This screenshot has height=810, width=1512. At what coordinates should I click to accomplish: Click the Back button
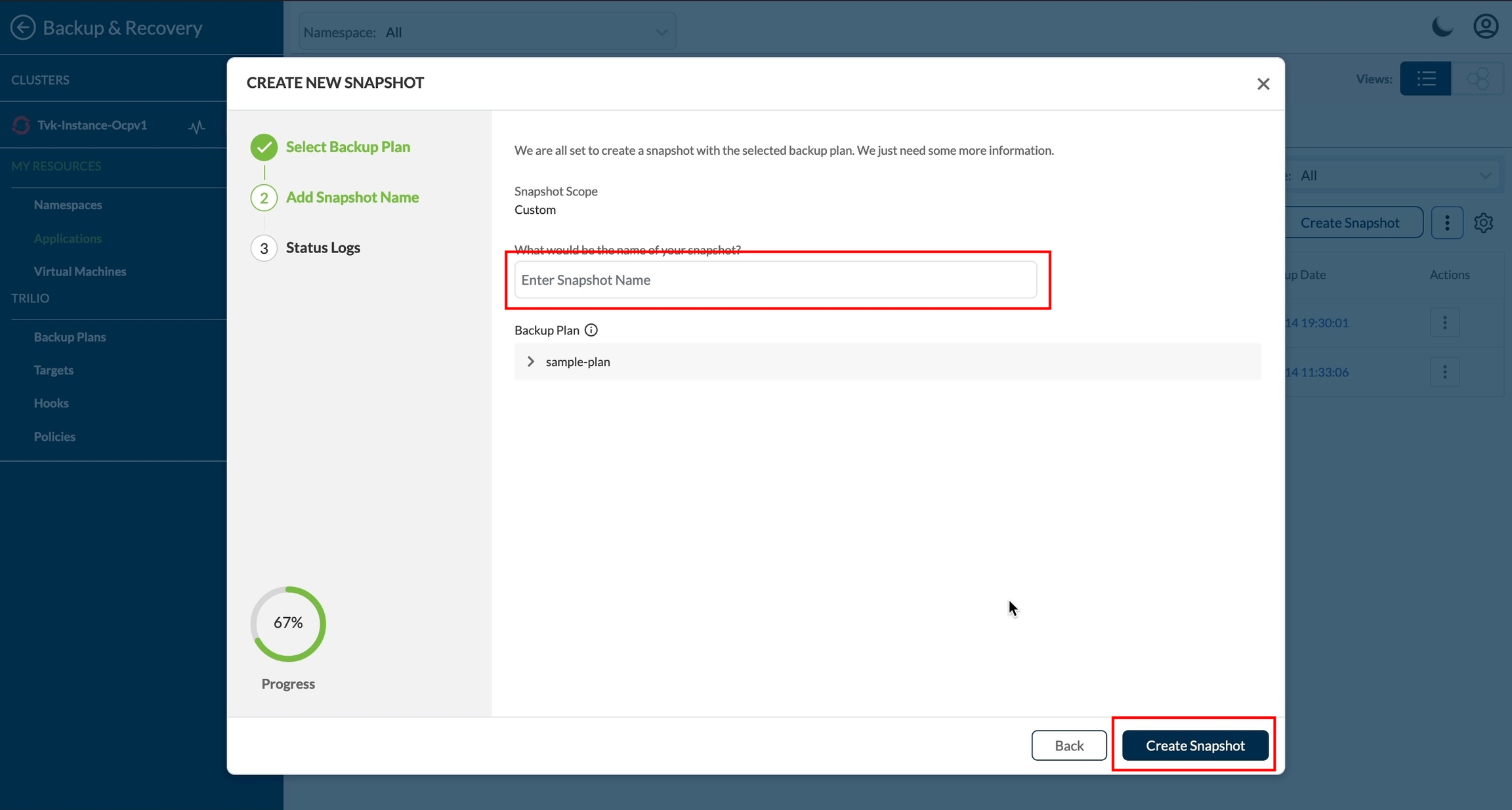tap(1068, 745)
